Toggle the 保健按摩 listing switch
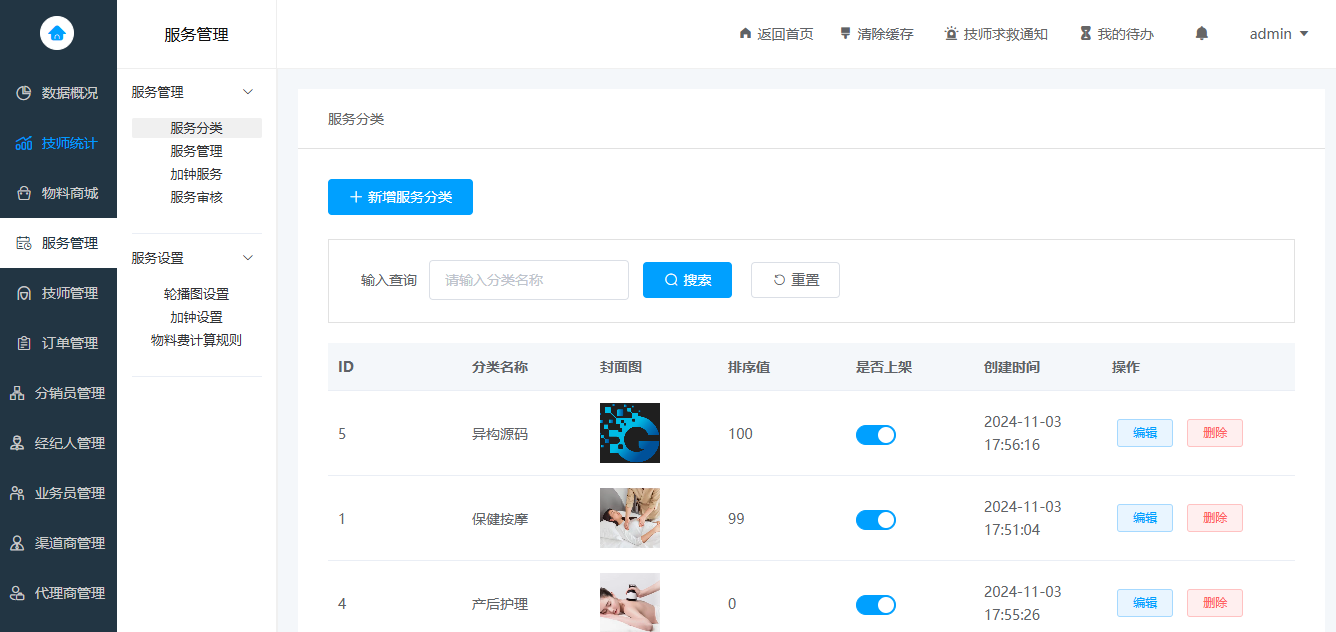The width and height of the screenshot is (1336, 632). pyautogui.click(x=875, y=519)
